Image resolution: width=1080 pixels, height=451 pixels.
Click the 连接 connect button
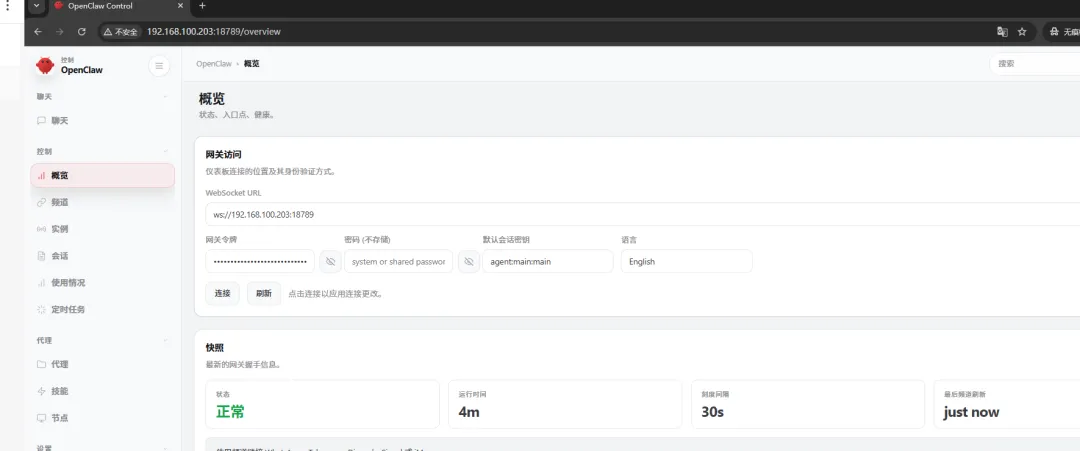click(222, 293)
